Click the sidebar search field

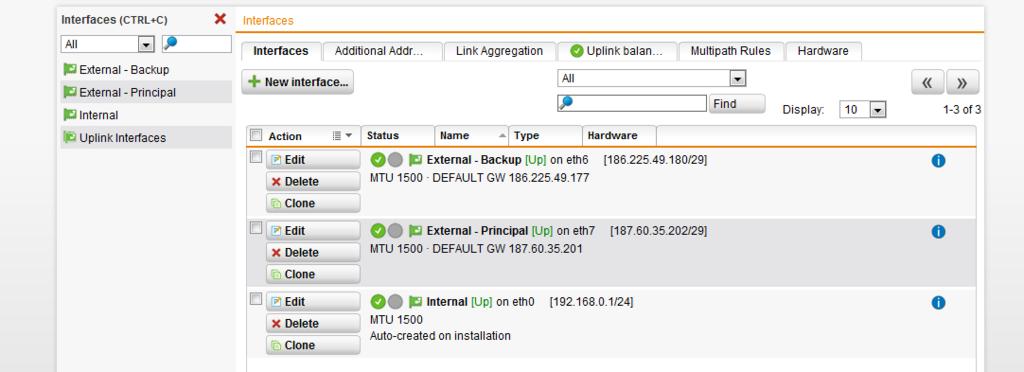click(197, 44)
